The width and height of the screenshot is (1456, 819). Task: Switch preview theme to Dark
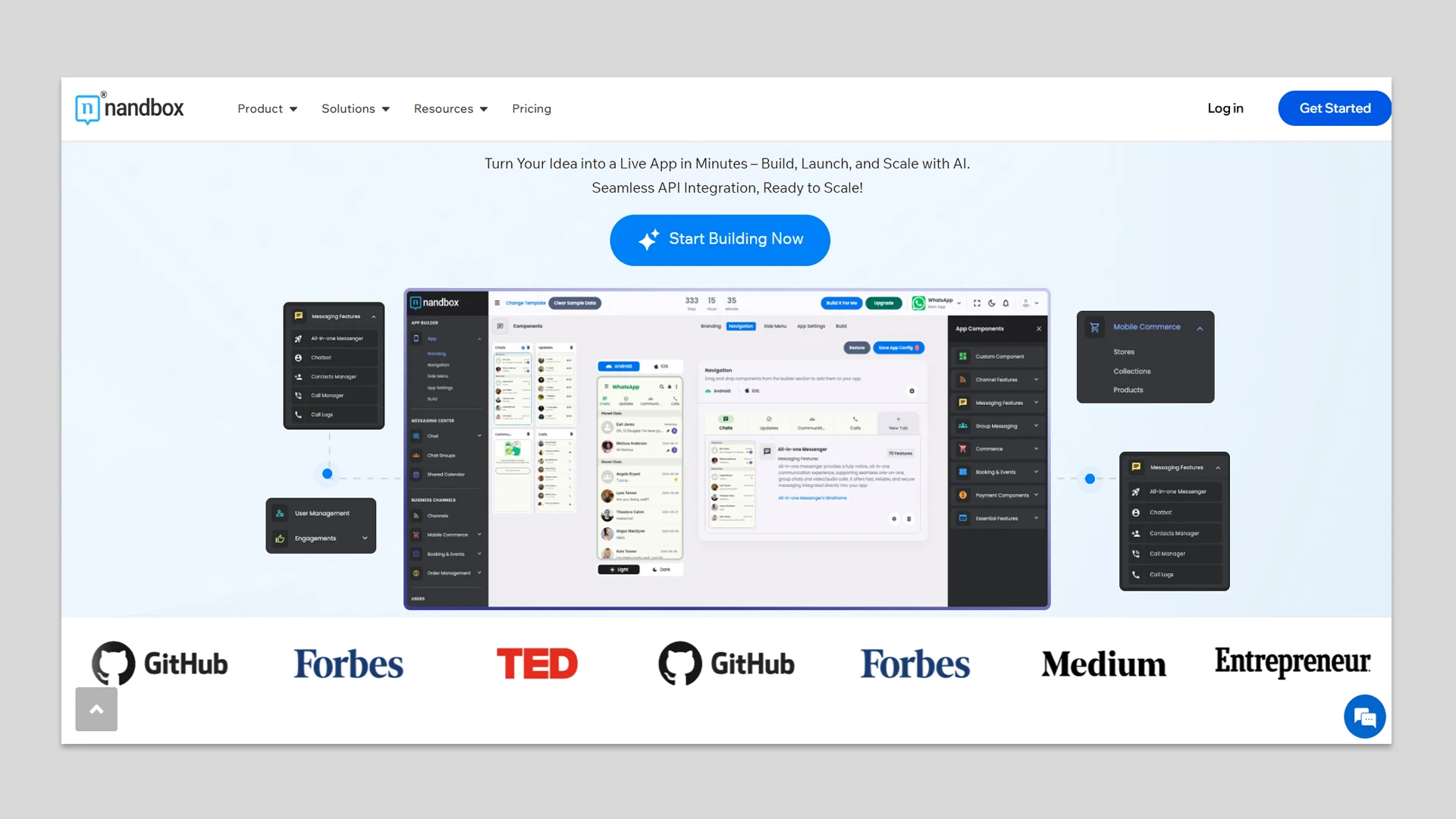(x=661, y=570)
